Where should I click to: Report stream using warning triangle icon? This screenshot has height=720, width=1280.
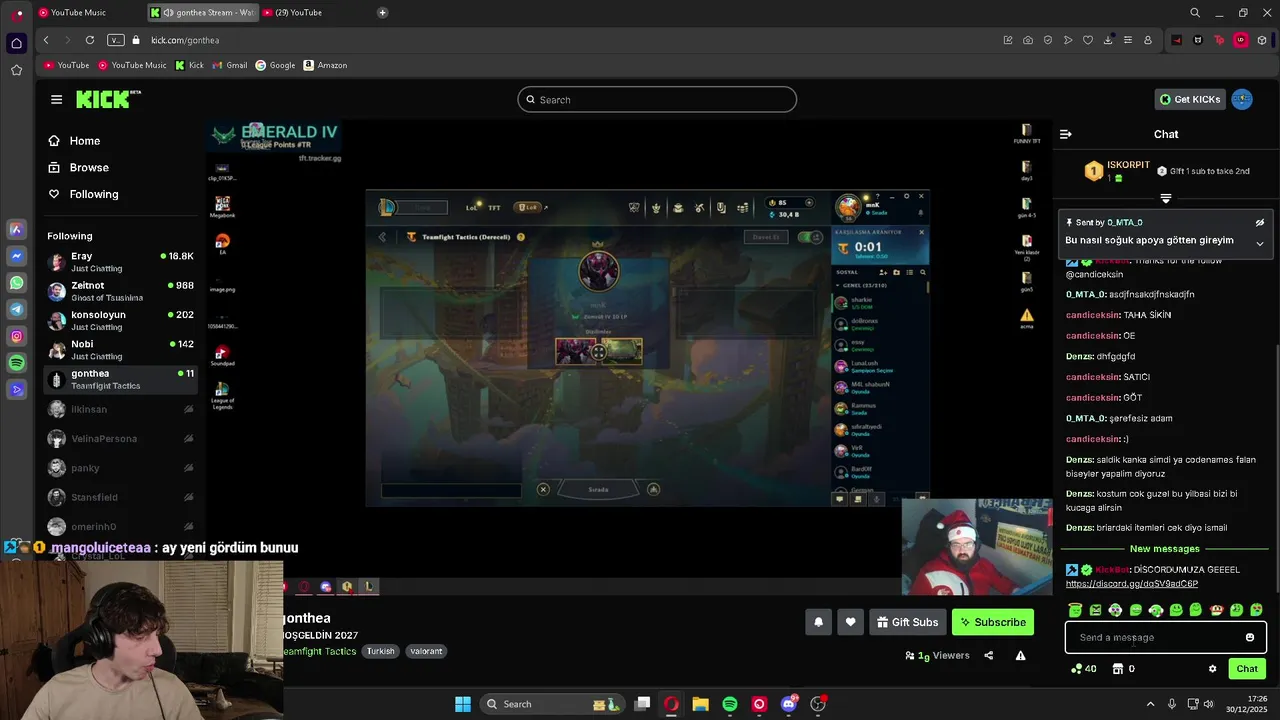pos(1020,655)
